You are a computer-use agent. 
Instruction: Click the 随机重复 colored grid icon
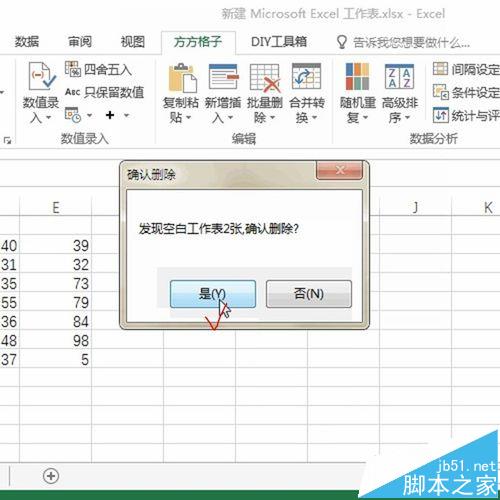coord(357,76)
